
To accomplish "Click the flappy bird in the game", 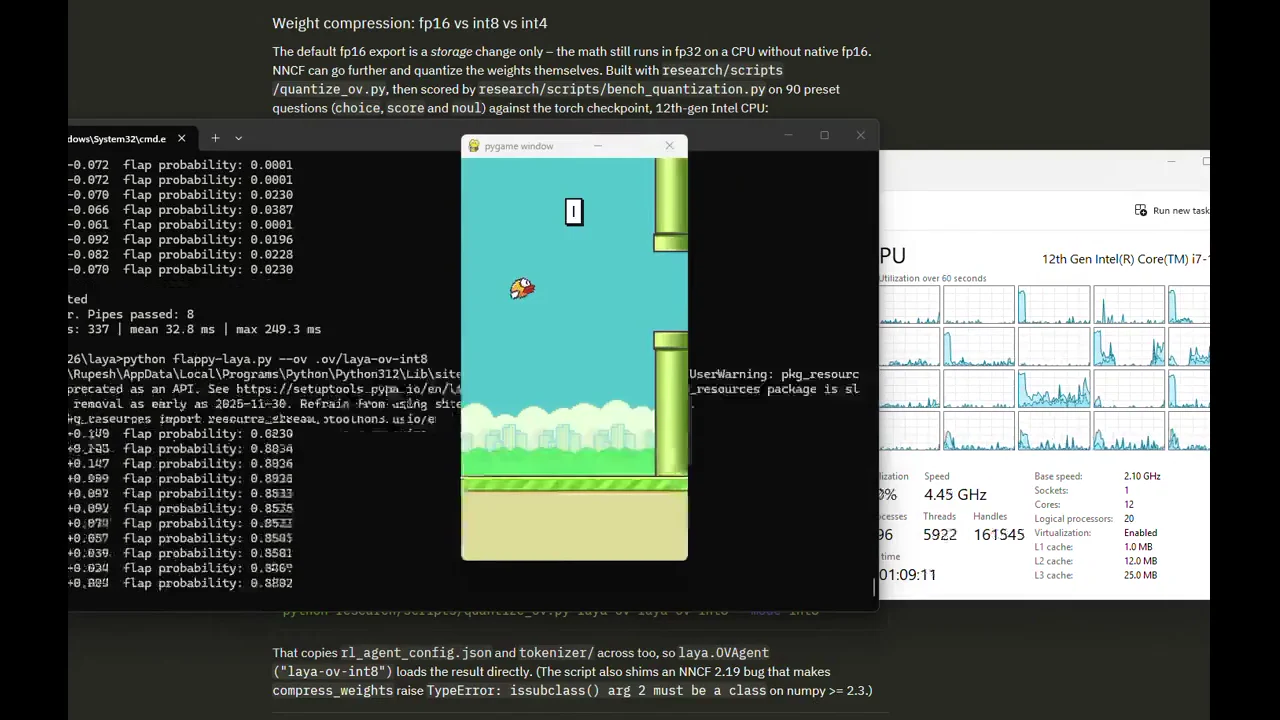I will [522, 289].
